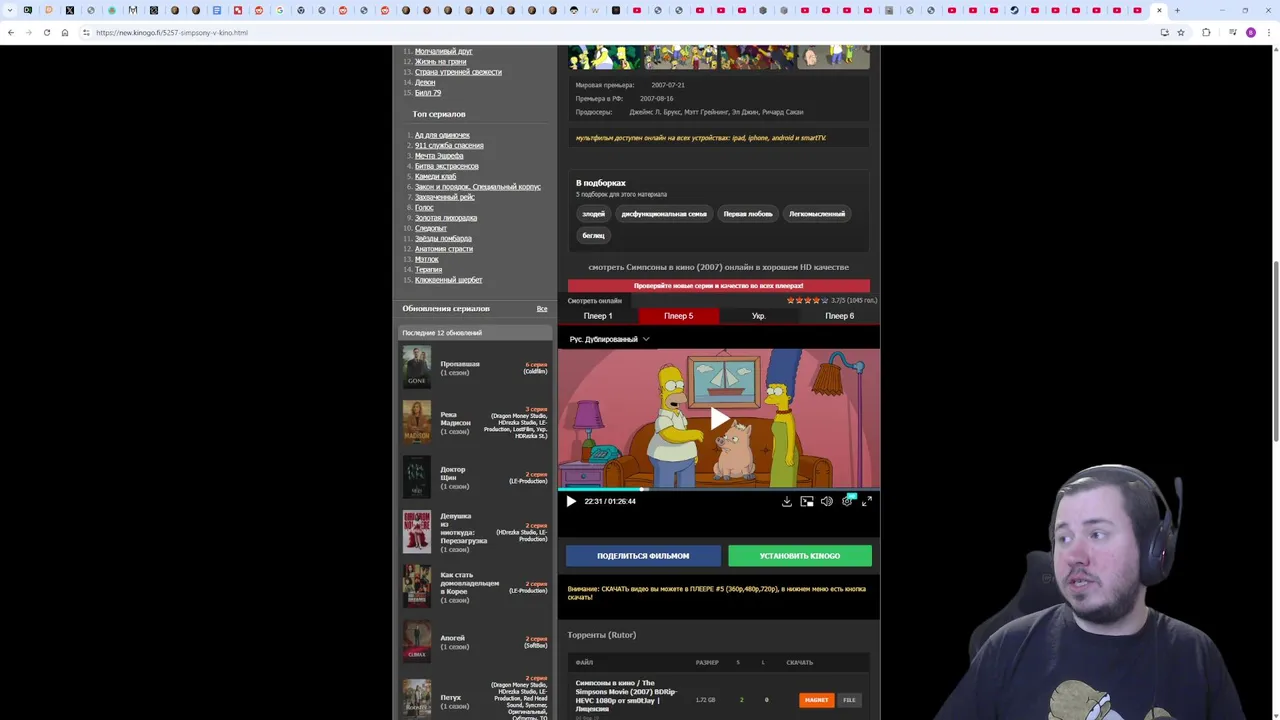Open the Рус. Дублированный audio dropdown
Viewport: 1280px width, 720px height.
(609, 339)
